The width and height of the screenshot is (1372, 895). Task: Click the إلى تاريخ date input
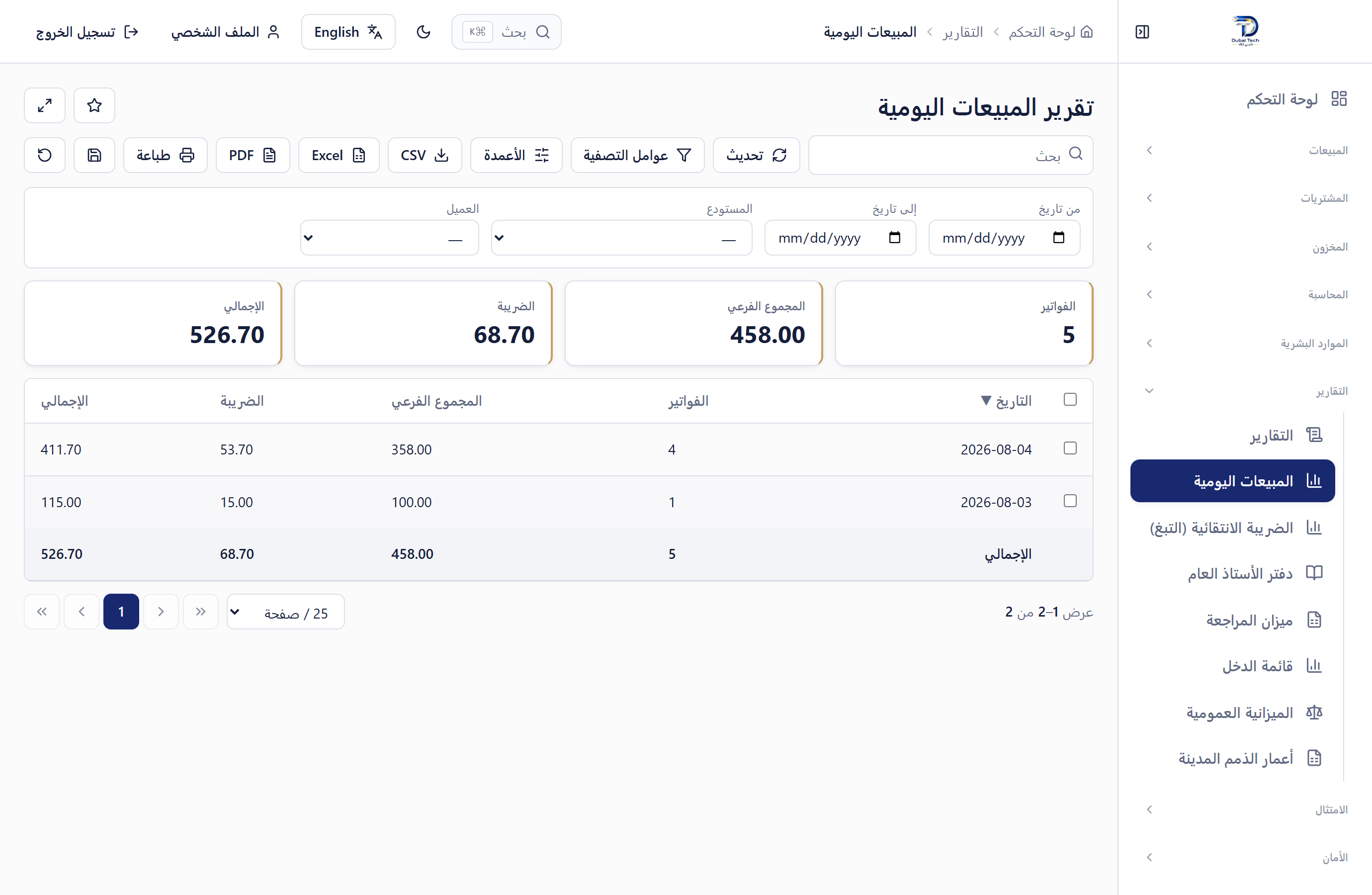tap(840, 238)
